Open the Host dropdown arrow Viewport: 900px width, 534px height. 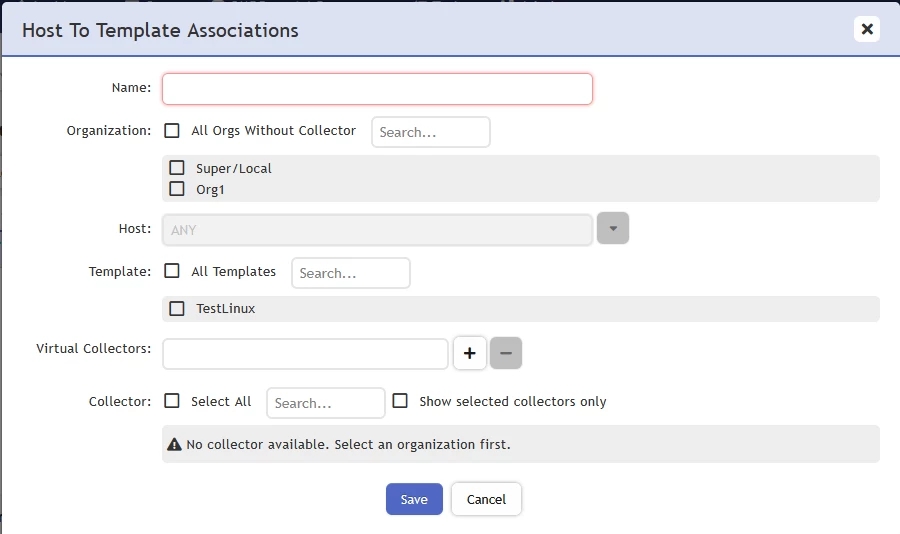[x=613, y=228]
